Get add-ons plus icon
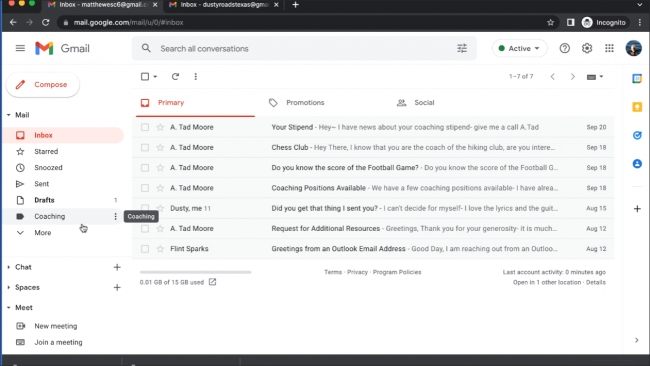 637,208
